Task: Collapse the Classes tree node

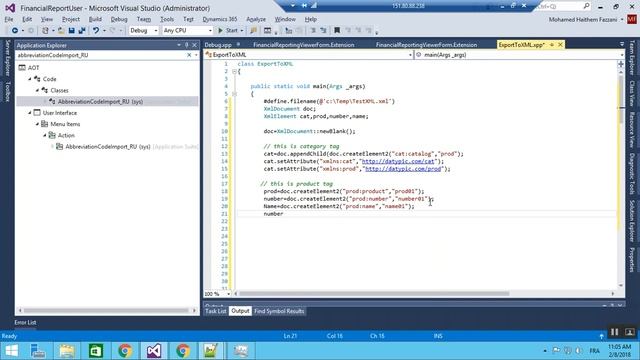Action: click(37, 90)
